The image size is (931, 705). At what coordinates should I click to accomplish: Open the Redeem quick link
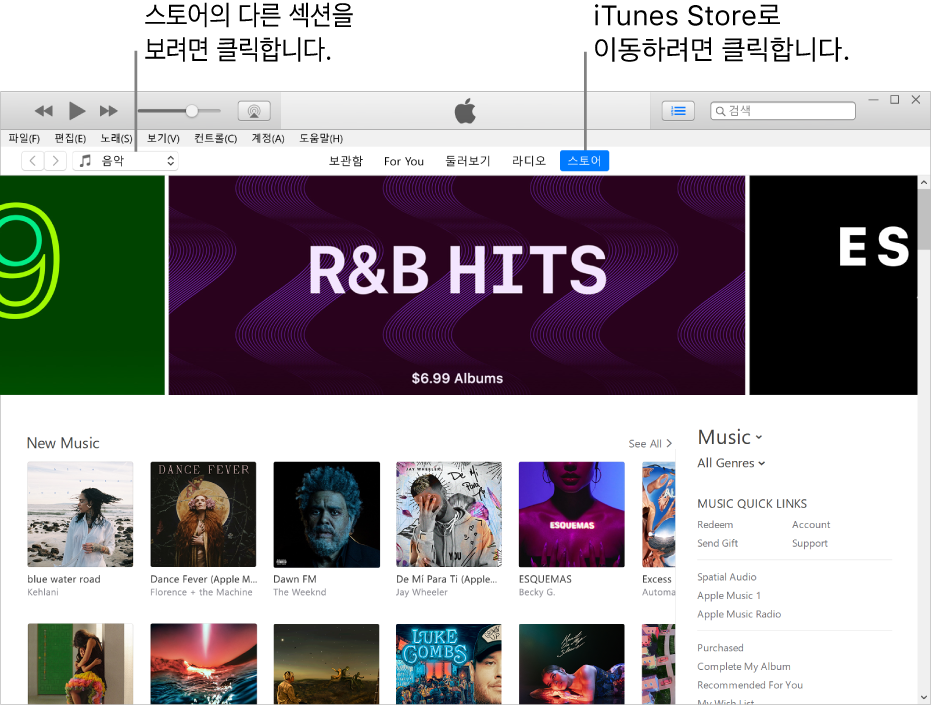coord(715,524)
